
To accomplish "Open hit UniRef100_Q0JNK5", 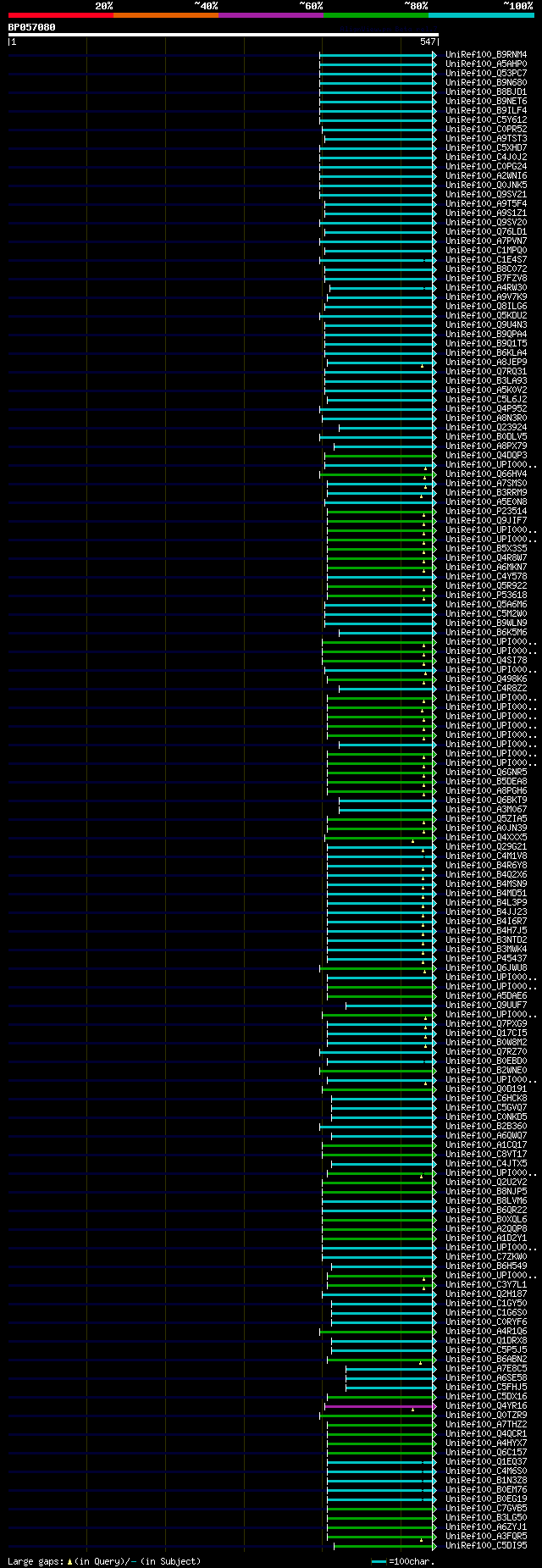I will click(x=486, y=185).
